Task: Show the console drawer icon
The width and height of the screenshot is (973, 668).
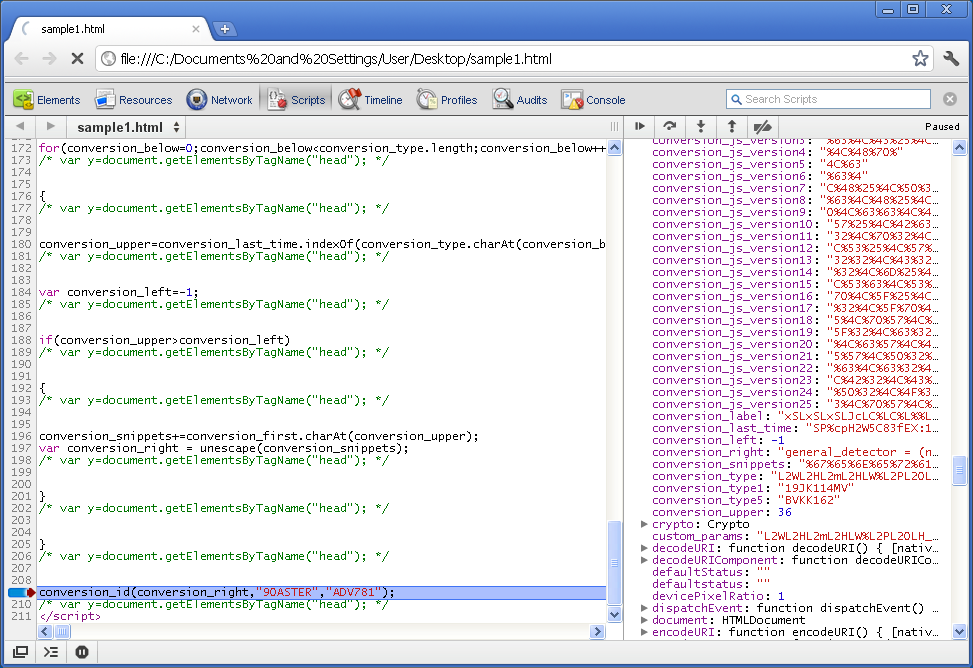Action: 51,652
